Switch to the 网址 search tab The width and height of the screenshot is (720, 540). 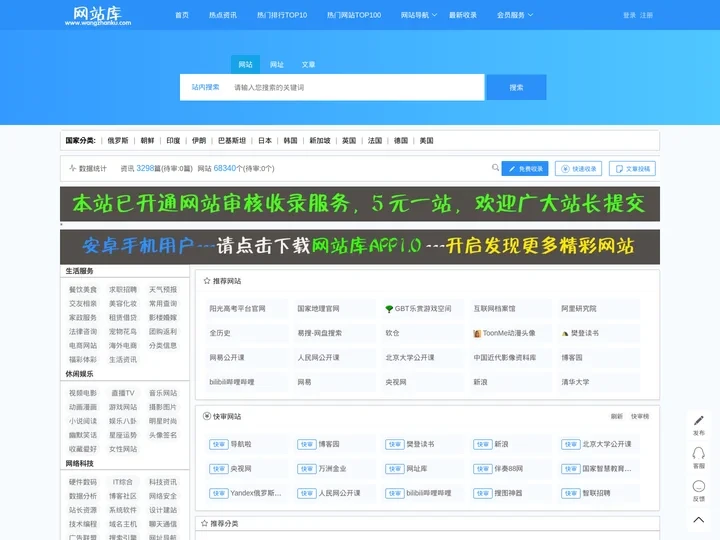[276, 64]
